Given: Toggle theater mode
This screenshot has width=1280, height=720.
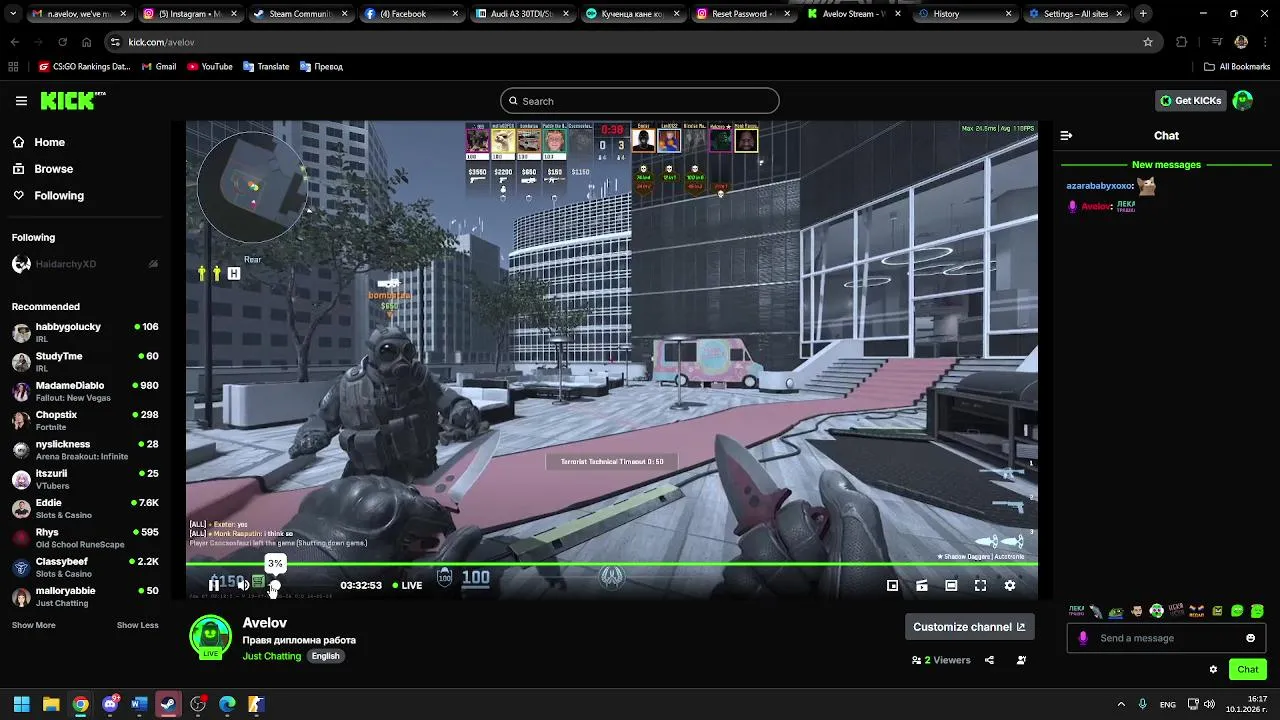Looking at the screenshot, I should pyautogui.click(x=951, y=586).
